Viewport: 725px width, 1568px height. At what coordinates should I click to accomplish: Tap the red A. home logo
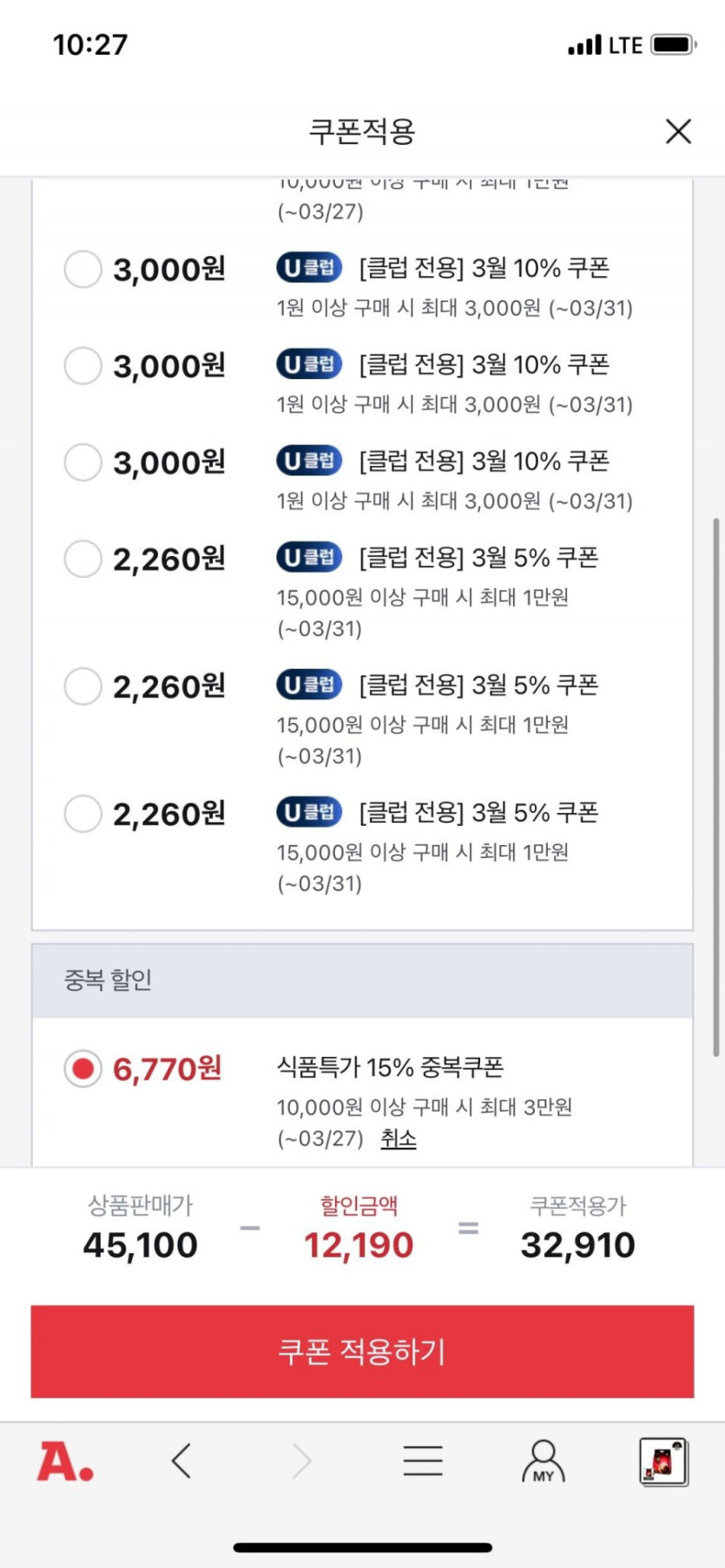pyautogui.click(x=65, y=1461)
